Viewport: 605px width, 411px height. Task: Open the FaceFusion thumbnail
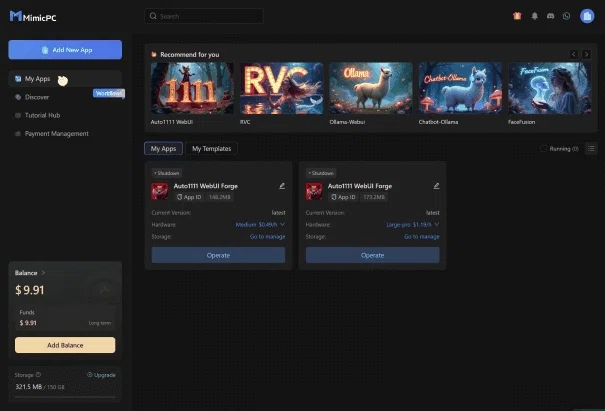549,88
